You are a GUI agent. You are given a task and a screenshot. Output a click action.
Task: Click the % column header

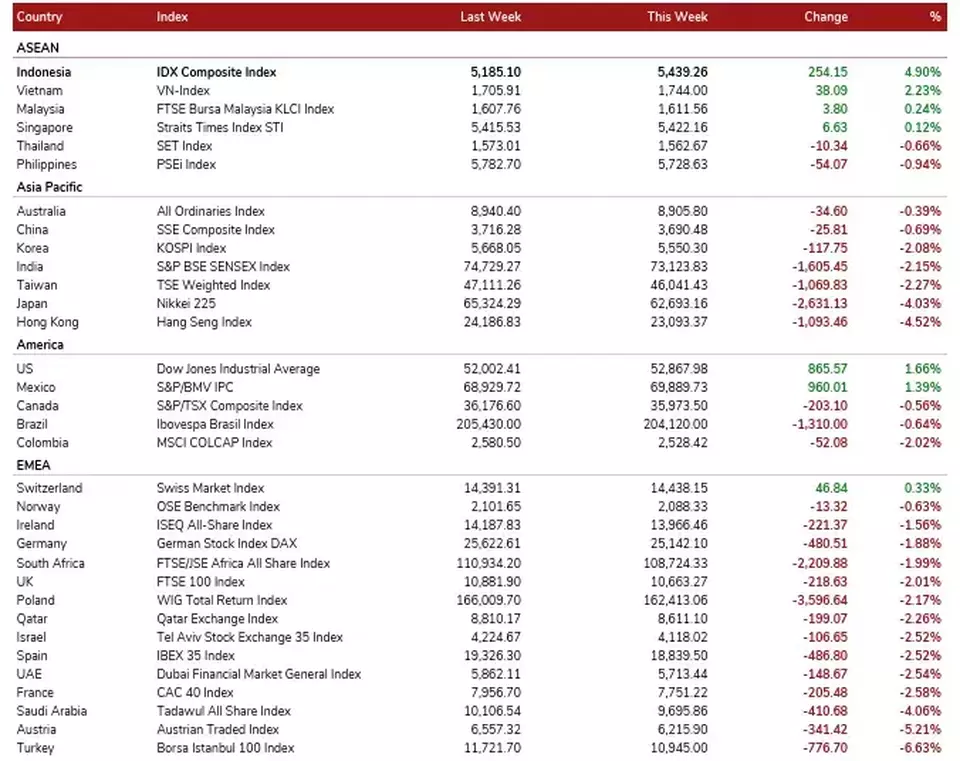[935, 17]
